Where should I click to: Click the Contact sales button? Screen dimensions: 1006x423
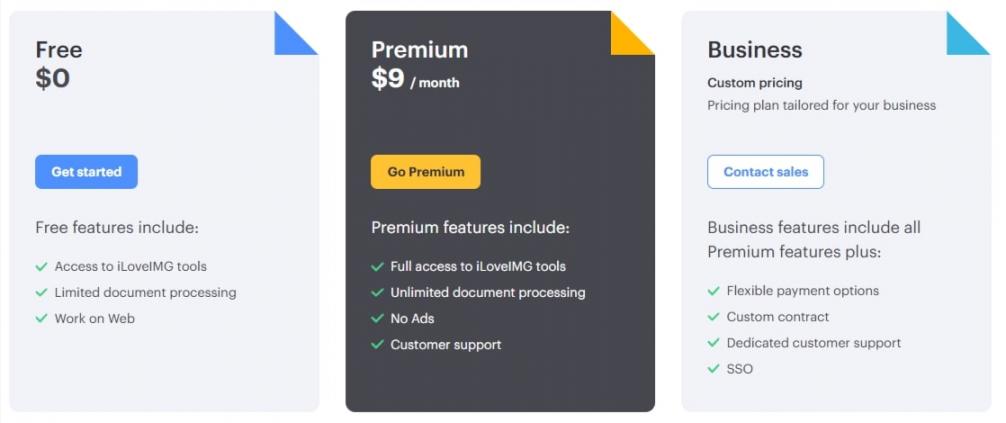click(x=765, y=172)
